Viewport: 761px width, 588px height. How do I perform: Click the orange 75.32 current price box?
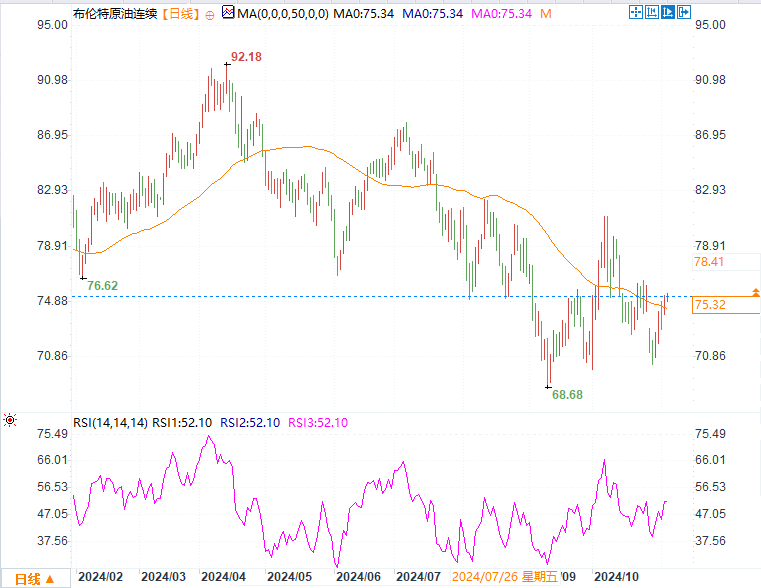pos(726,305)
